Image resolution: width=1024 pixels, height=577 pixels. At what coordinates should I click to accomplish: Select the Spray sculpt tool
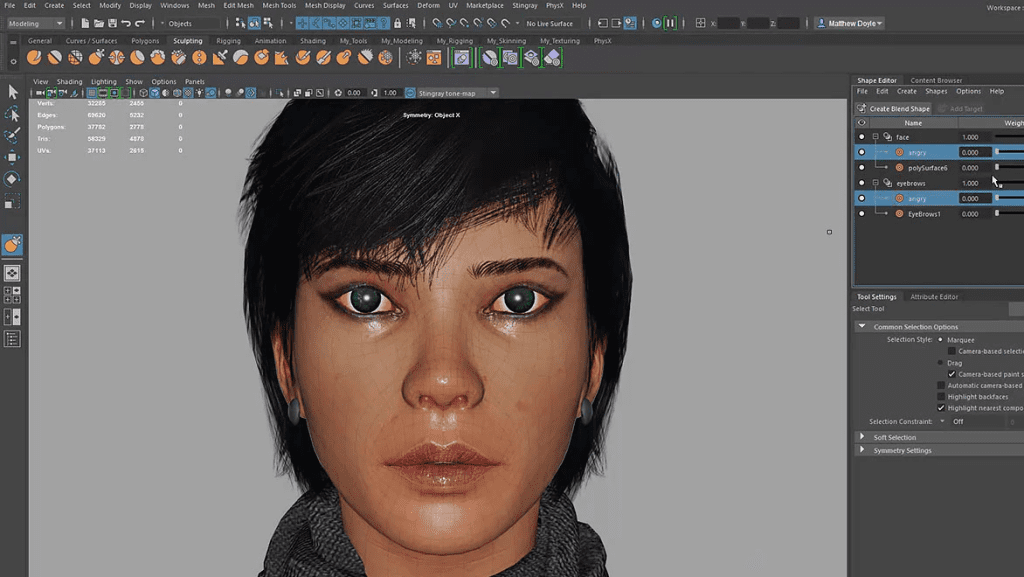[178, 58]
